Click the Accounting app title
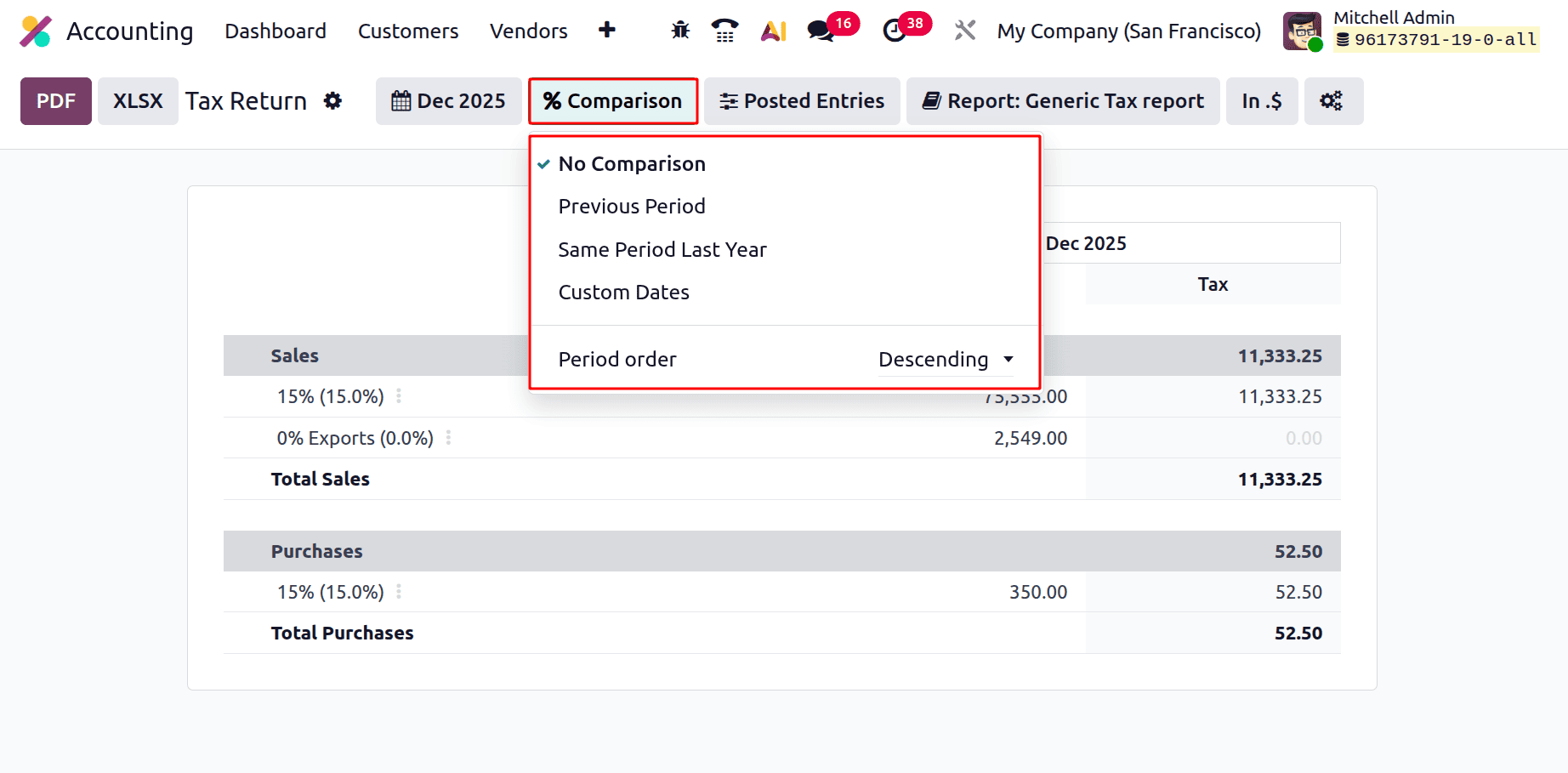1568x773 pixels. pos(130,31)
